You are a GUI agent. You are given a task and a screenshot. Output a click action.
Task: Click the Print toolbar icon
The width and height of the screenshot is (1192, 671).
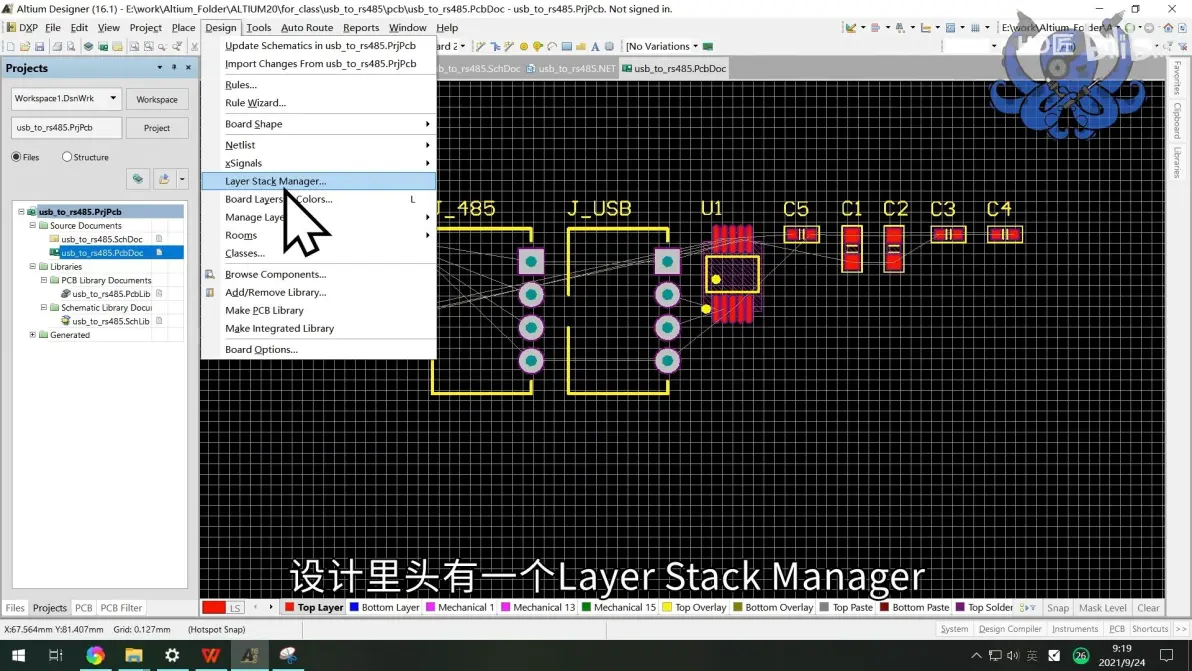(56, 46)
